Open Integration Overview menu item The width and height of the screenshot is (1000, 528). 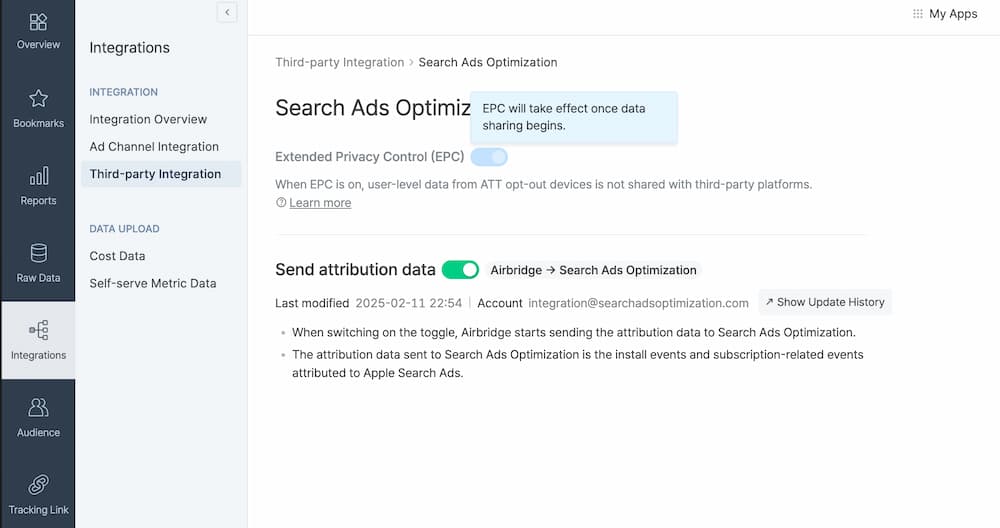click(148, 119)
